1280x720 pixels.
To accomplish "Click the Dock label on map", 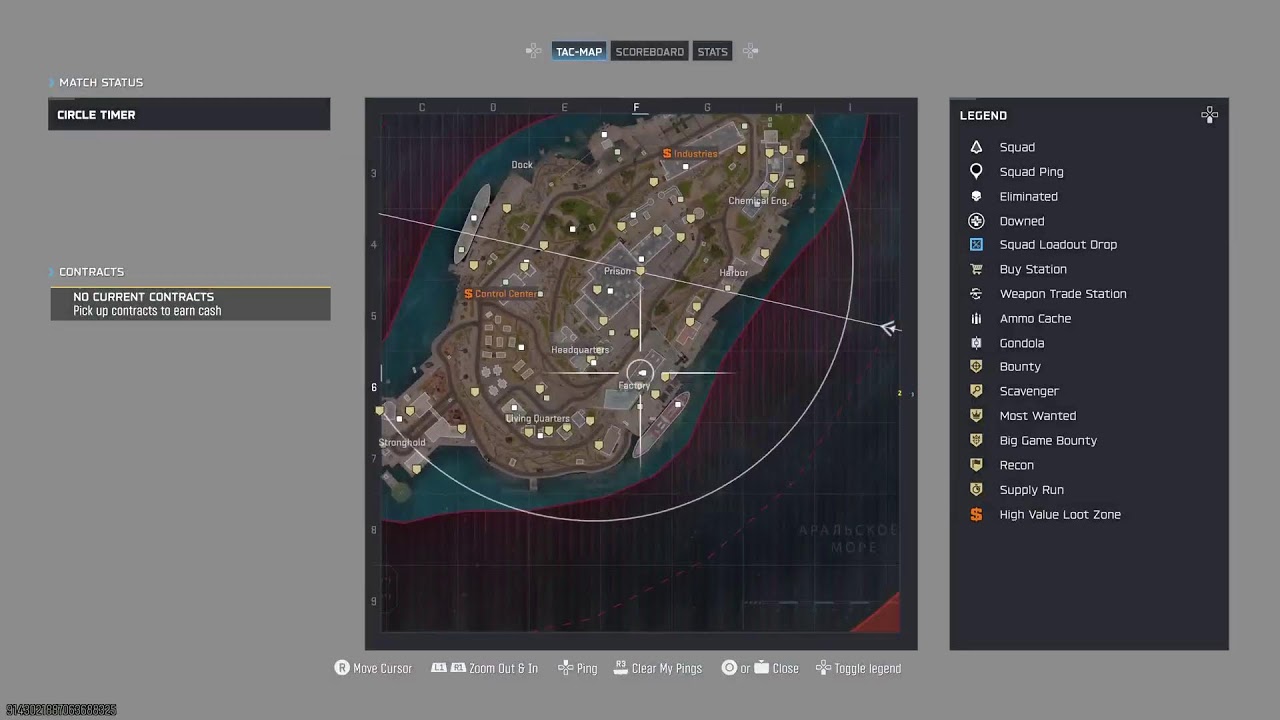I will point(522,165).
